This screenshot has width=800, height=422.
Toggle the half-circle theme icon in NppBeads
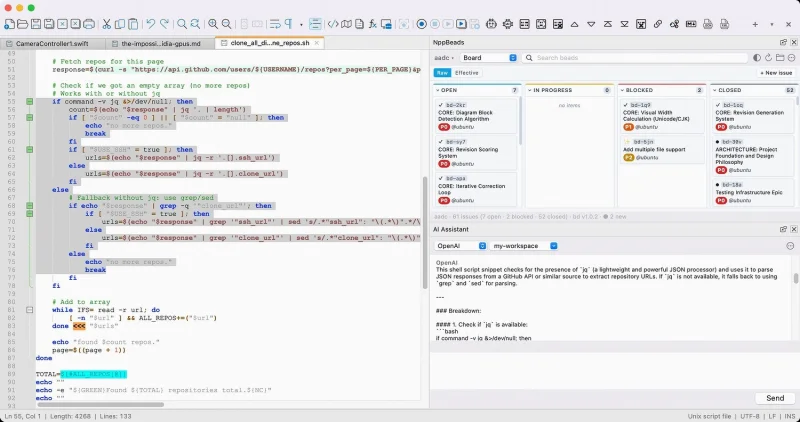[757, 58]
